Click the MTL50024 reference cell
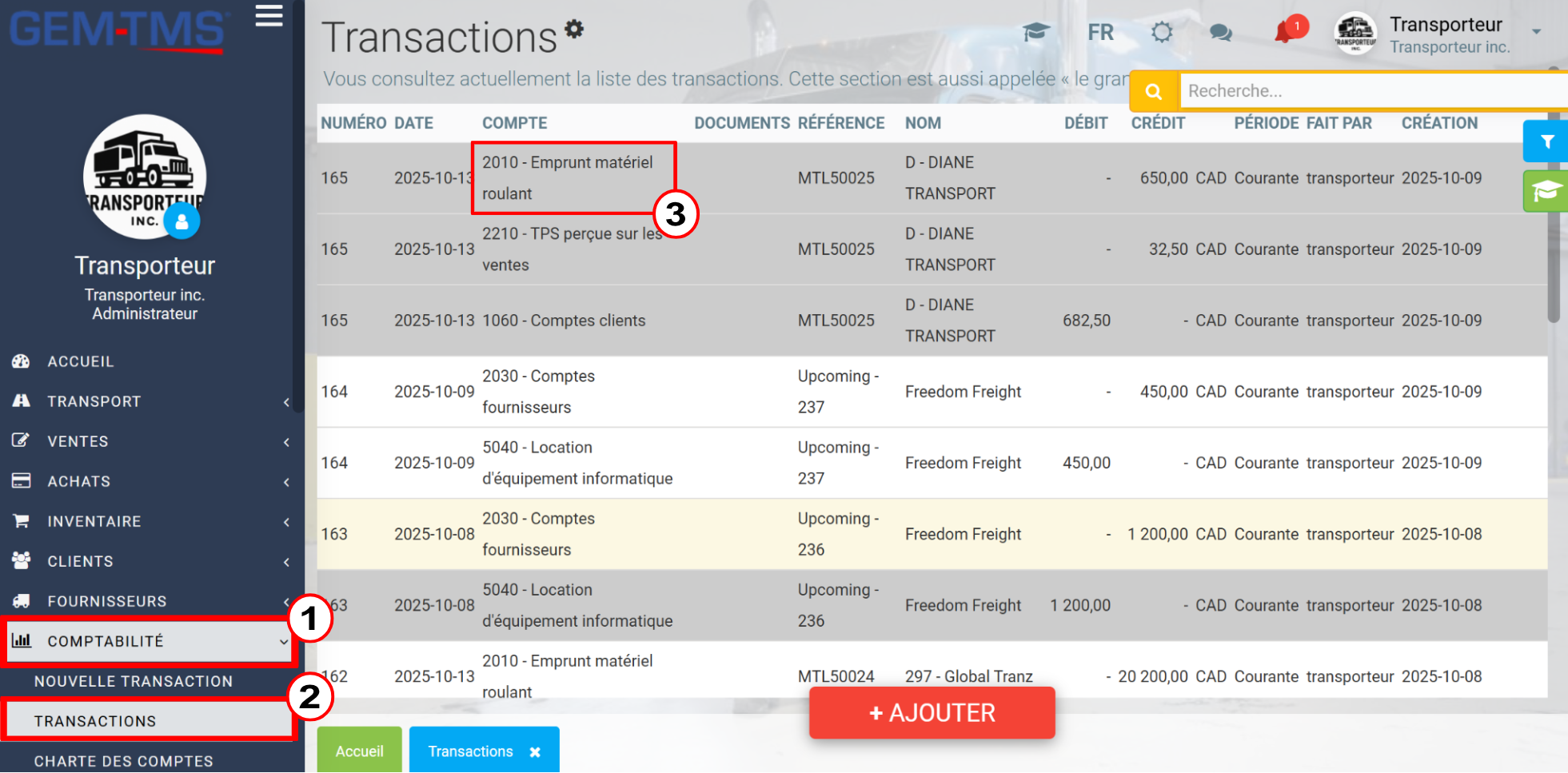Viewport: 1568px width, 773px height. (836, 676)
